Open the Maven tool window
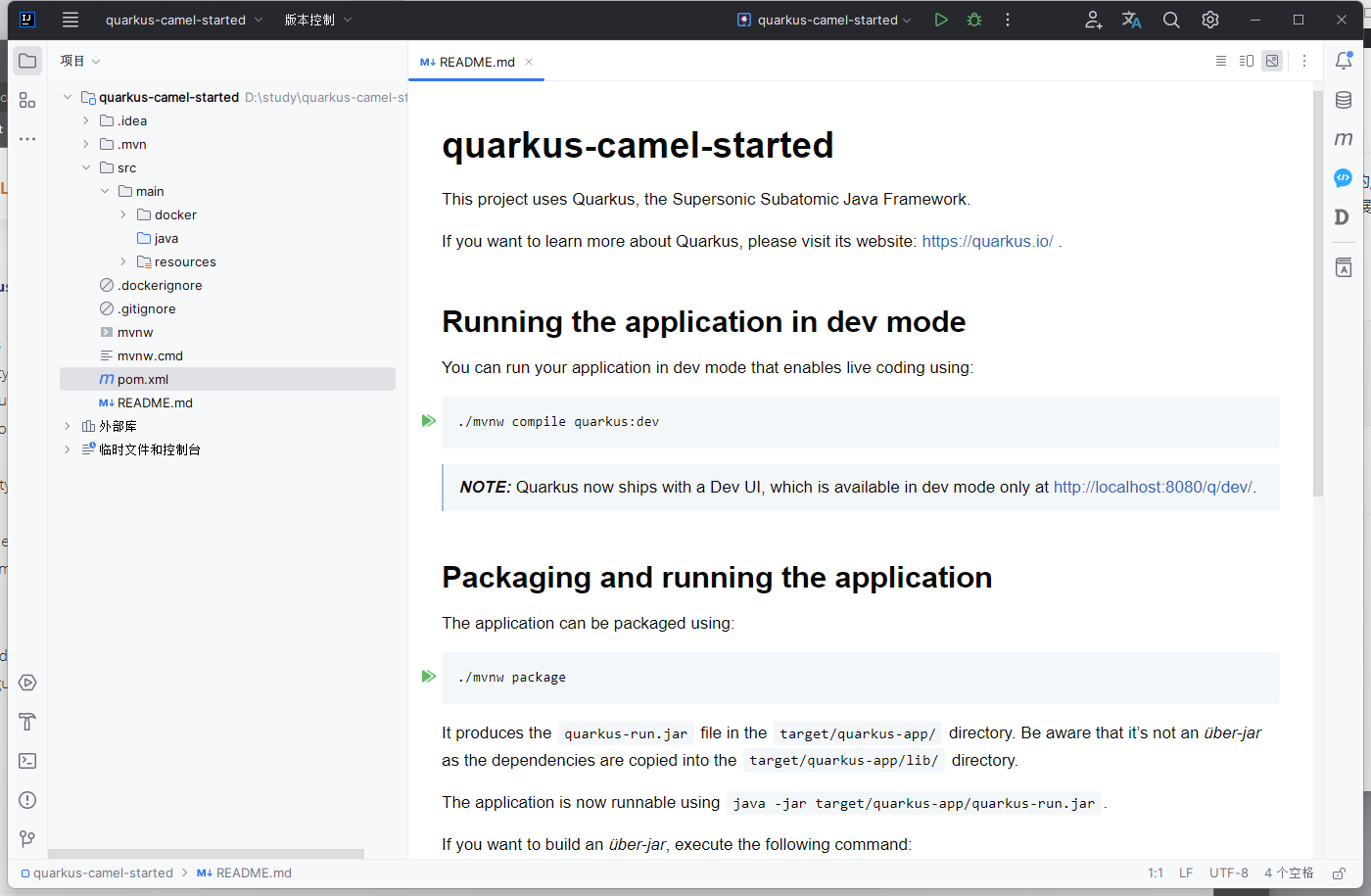The height and width of the screenshot is (896, 1371). [1344, 139]
